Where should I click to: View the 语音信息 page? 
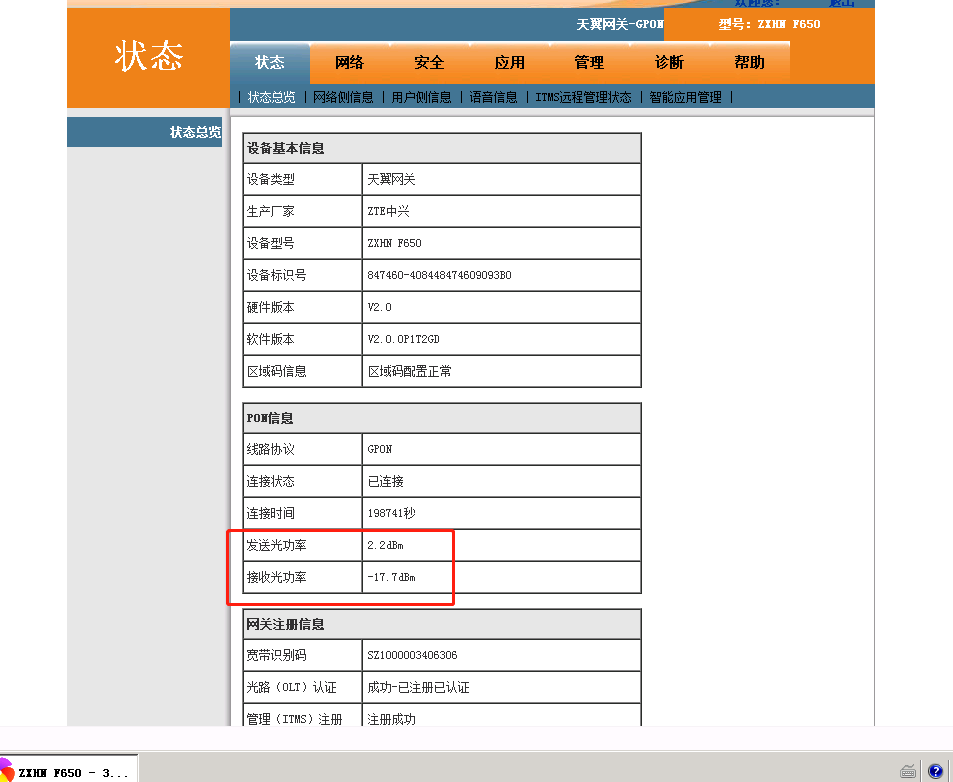coord(494,97)
